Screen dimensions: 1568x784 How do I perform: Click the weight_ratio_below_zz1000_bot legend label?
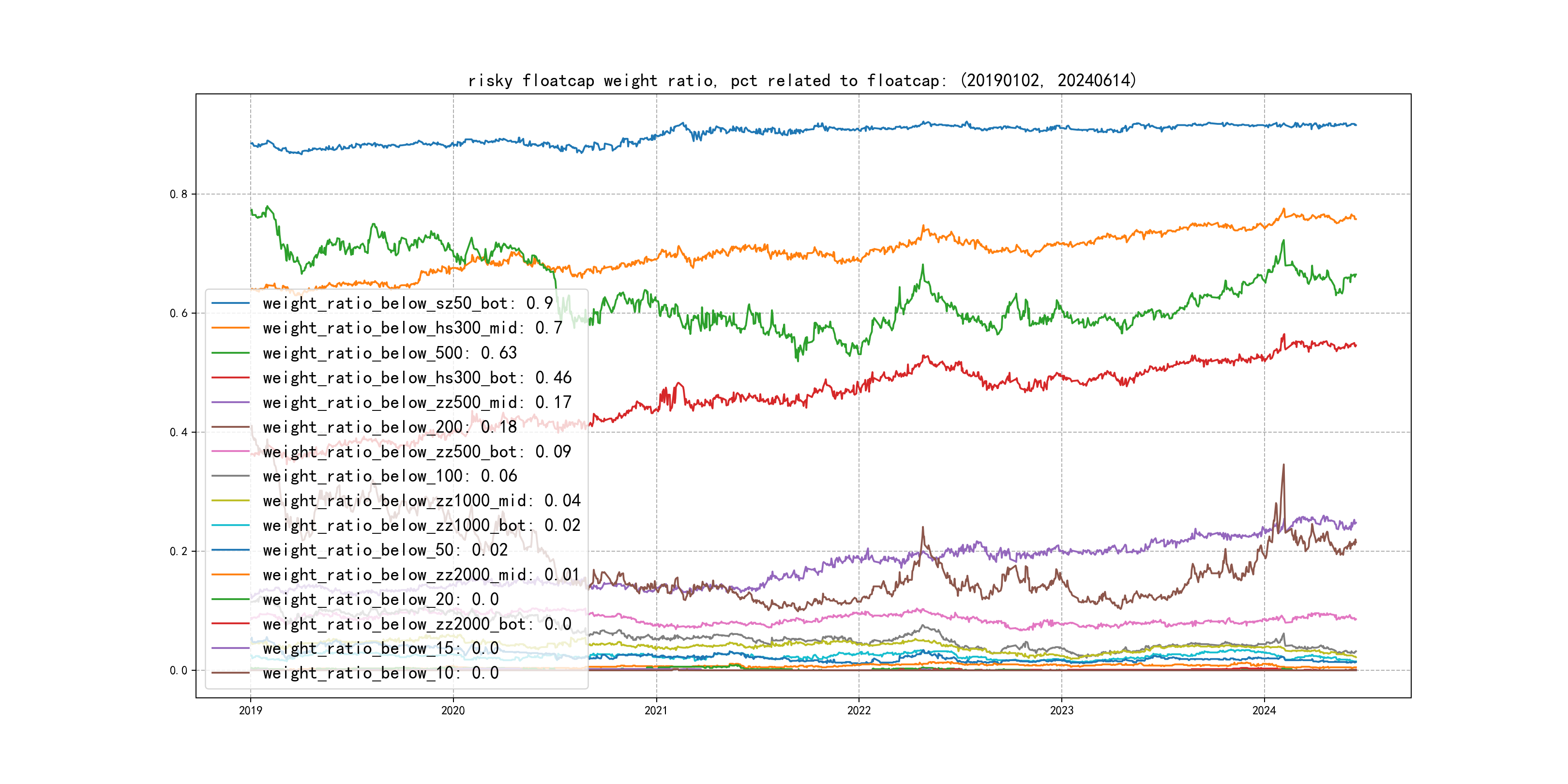click(421, 525)
